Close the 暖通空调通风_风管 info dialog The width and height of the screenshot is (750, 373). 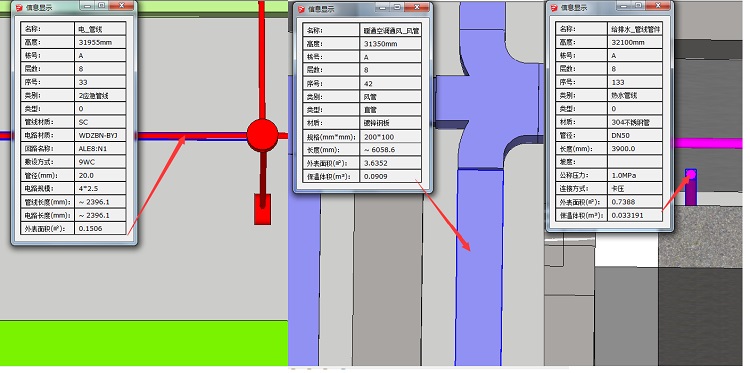pos(417,7)
